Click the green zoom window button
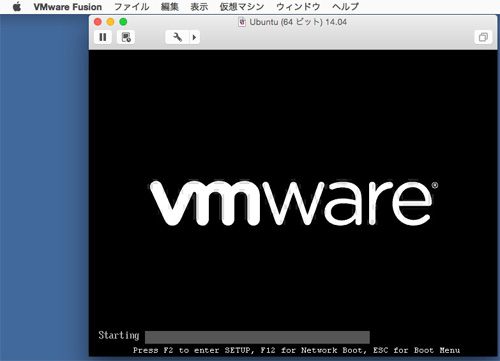Viewport: 500px width, 361px height. pyautogui.click(x=123, y=22)
